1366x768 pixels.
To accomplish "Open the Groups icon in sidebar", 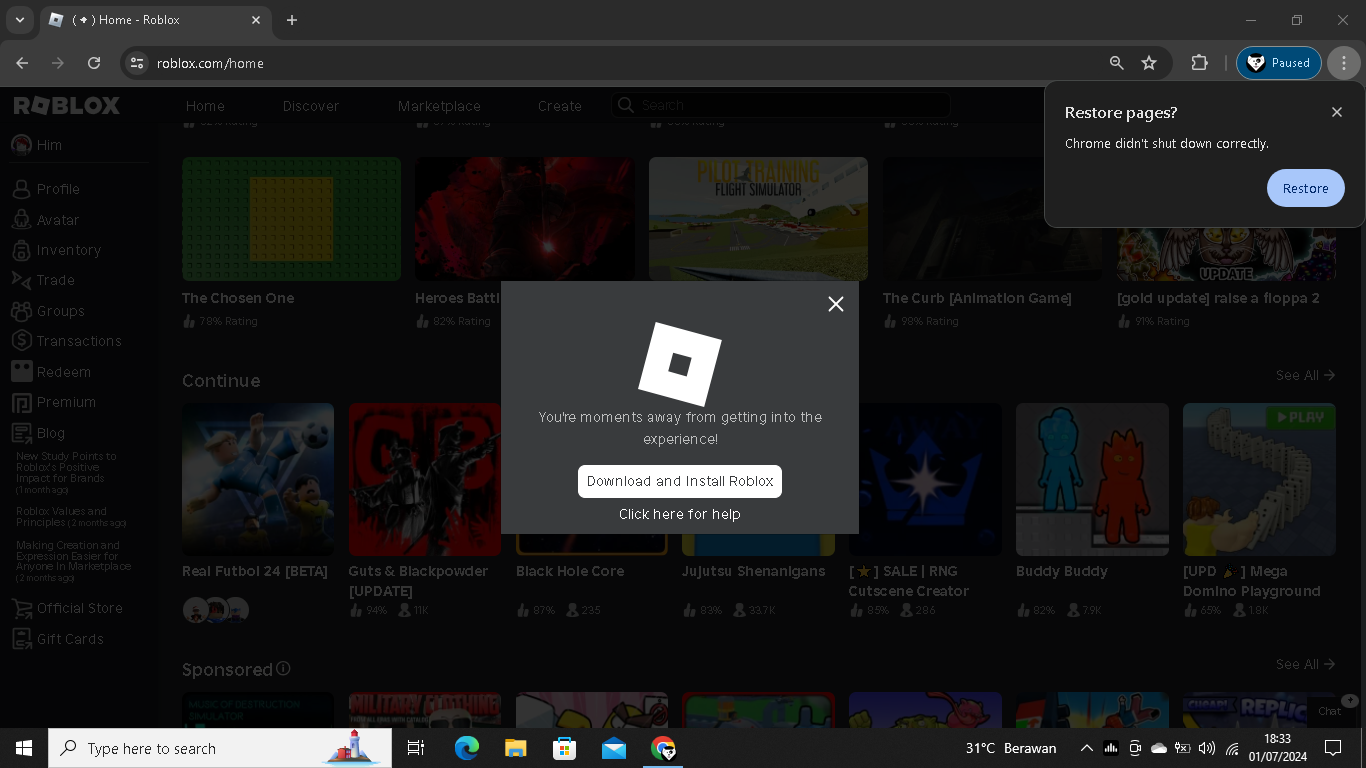I will [x=21, y=311].
